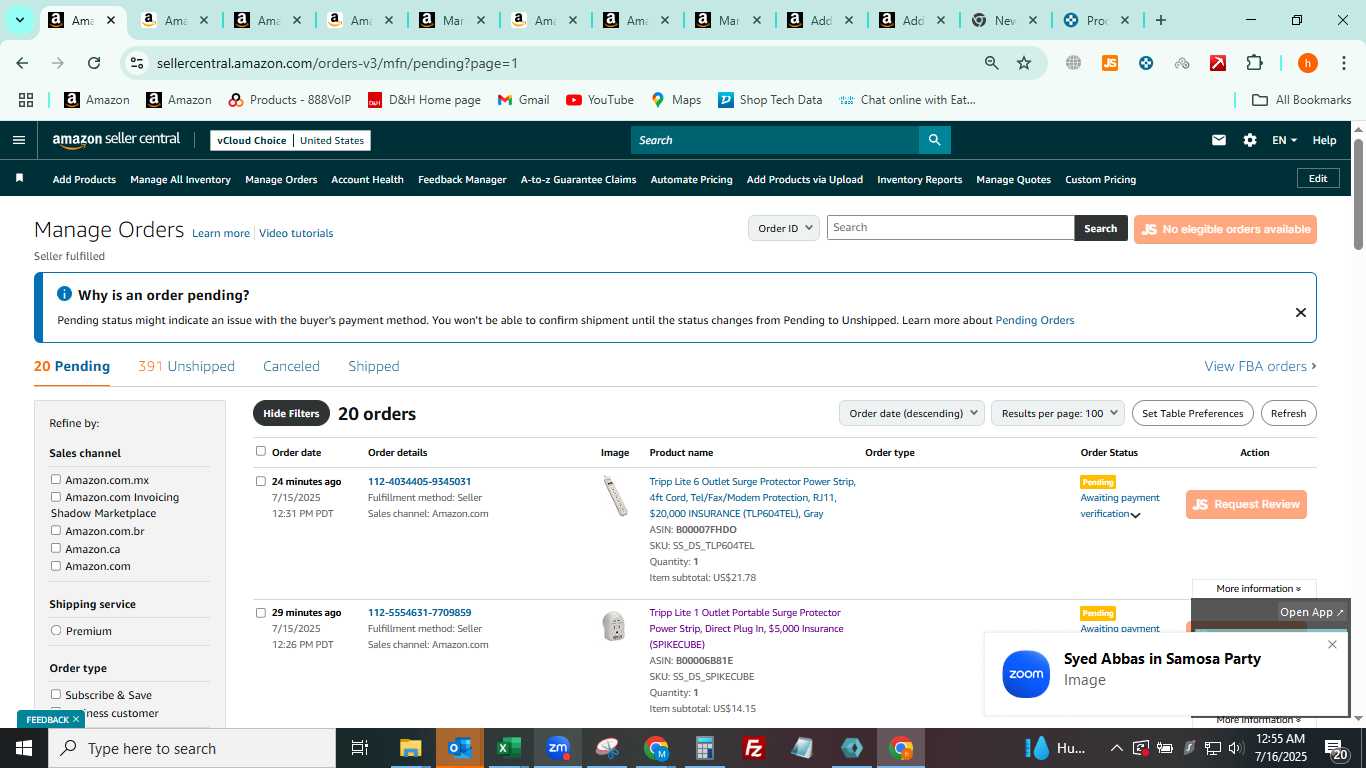The image size is (1366, 768).
Task: Open Excel from the taskbar
Action: click(509, 748)
